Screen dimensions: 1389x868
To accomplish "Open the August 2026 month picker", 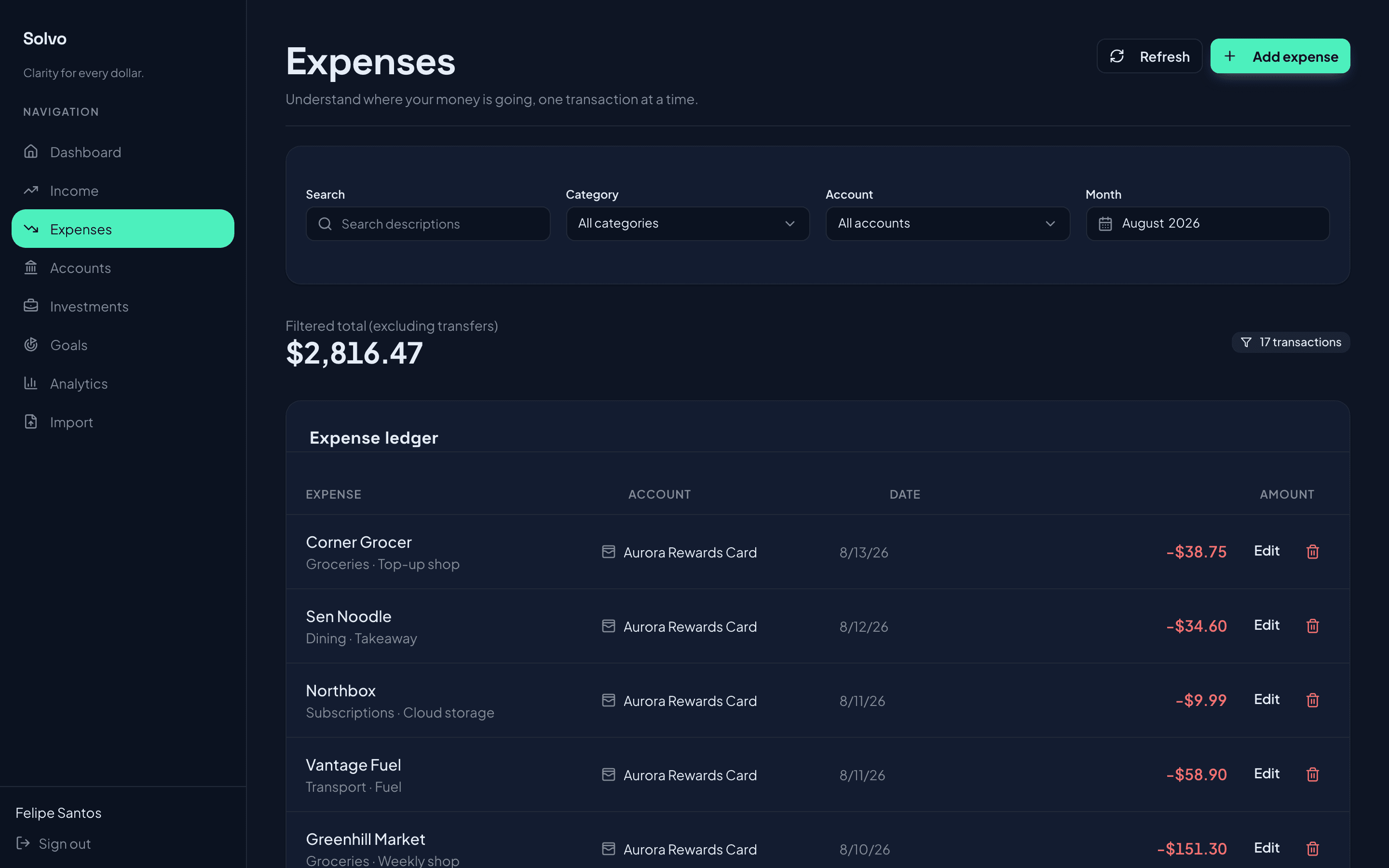I will click(x=1208, y=224).
